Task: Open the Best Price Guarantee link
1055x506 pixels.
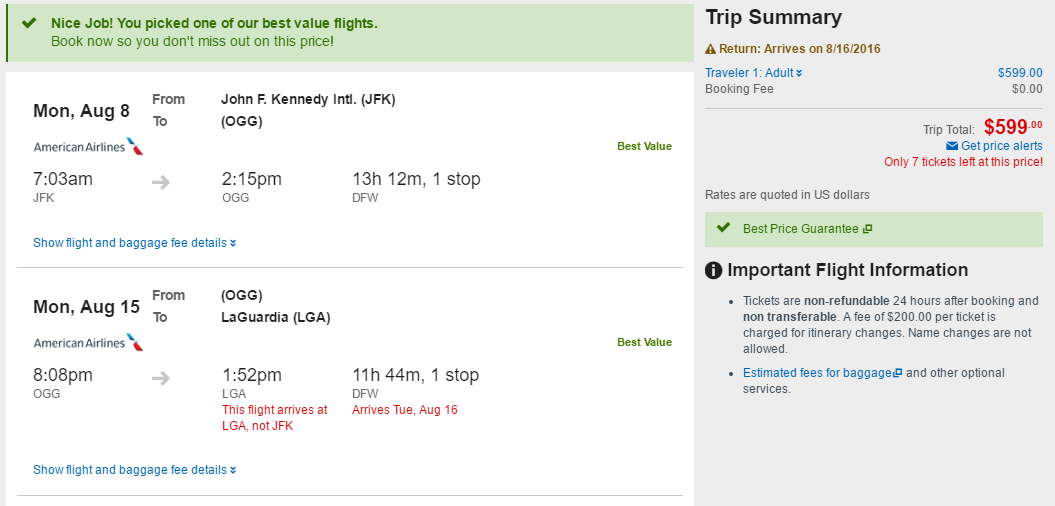Action: coord(801,229)
